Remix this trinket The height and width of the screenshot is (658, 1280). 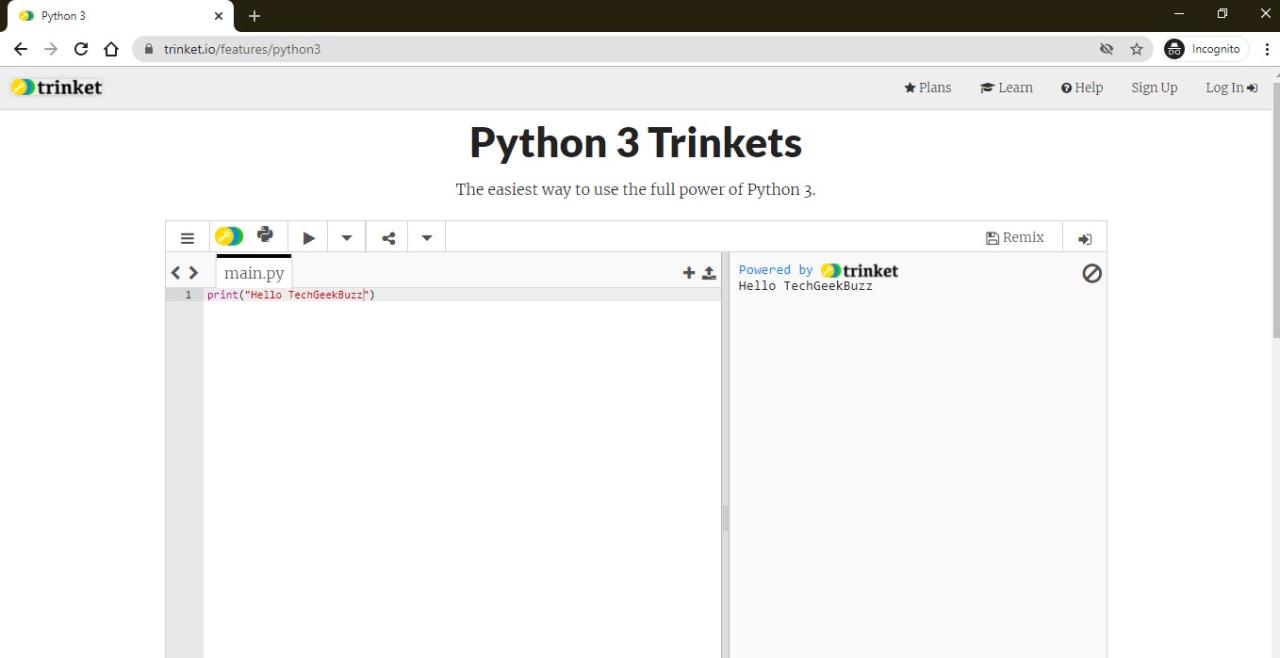coord(1015,237)
